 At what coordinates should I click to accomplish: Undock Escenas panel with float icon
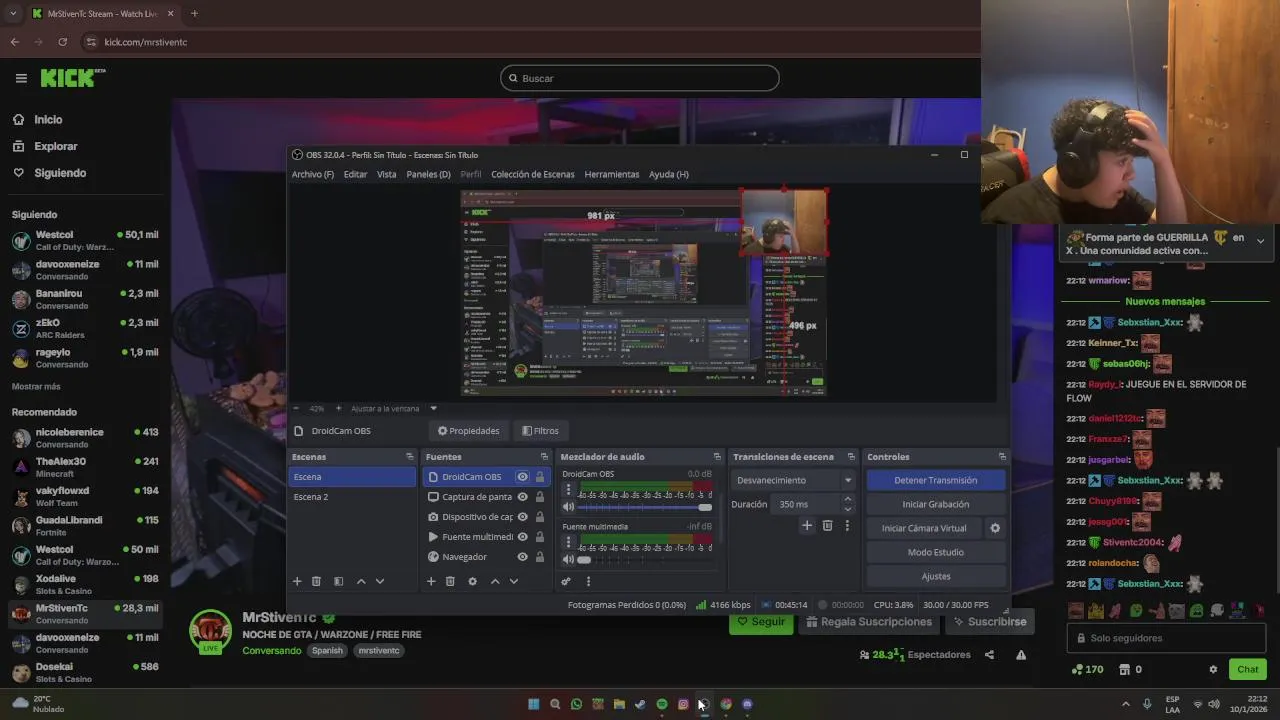(409, 457)
